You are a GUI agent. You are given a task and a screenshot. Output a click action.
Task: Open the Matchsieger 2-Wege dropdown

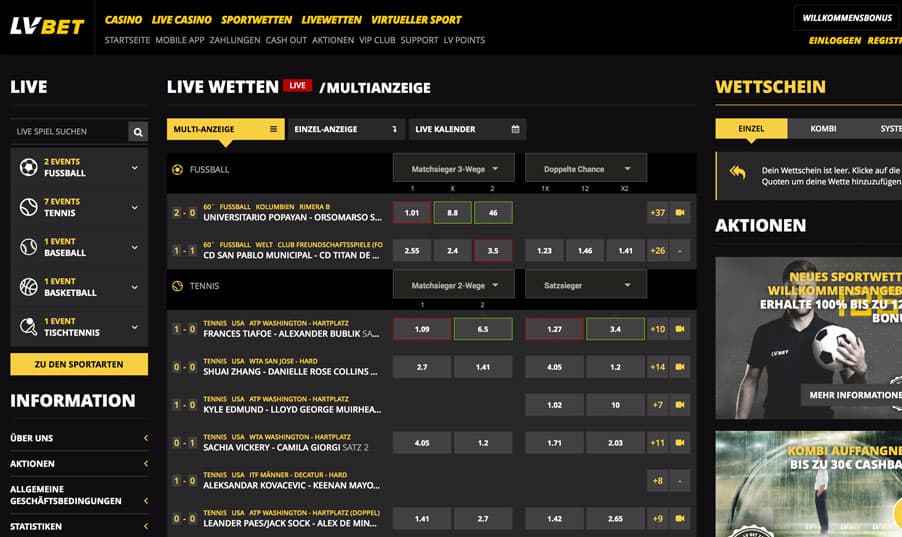coord(454,285)
